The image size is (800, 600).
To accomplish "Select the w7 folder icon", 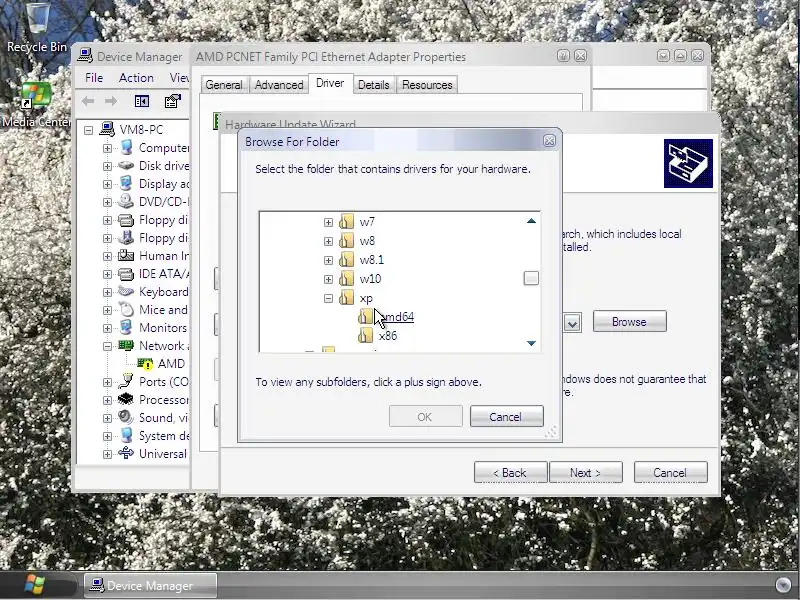I will [346, 221].
